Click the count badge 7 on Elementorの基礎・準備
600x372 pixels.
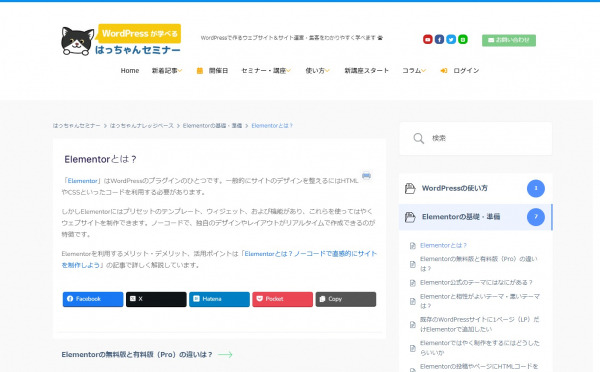tap(536, 217)
